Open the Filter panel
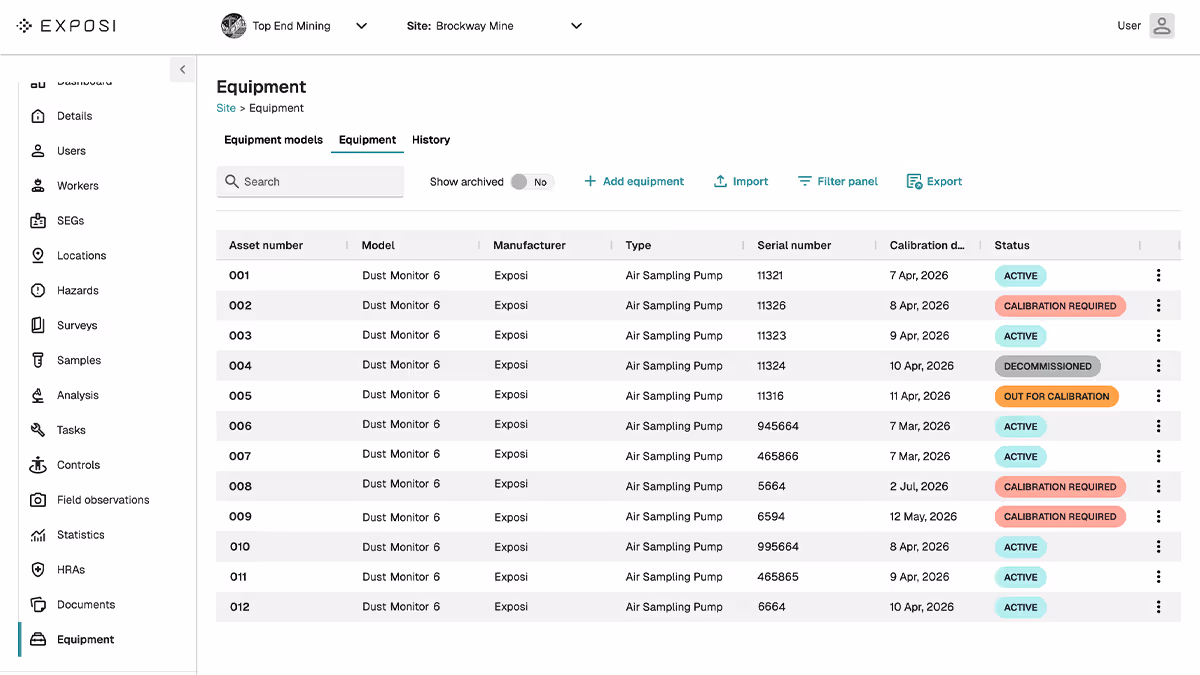Screen dimensions: 1200x675 [x=837, y=182]
